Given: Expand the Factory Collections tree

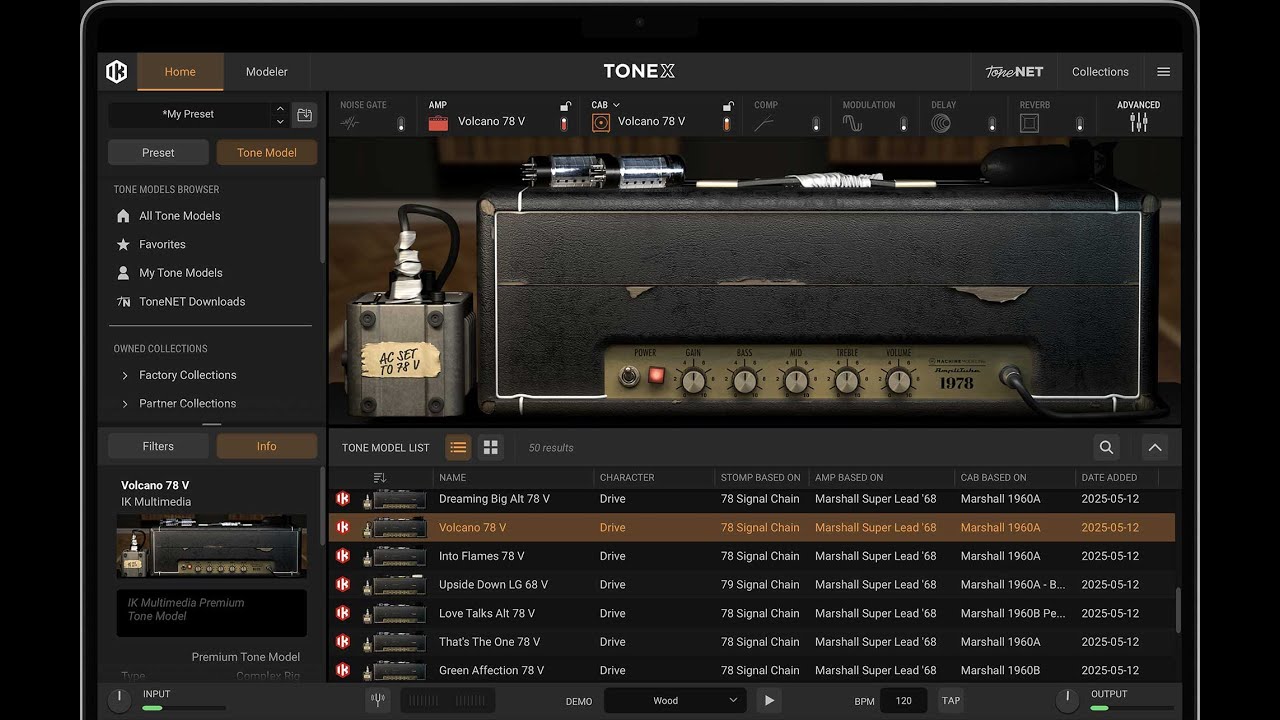Looking at the screenshot, I should [x=125, y=375].
